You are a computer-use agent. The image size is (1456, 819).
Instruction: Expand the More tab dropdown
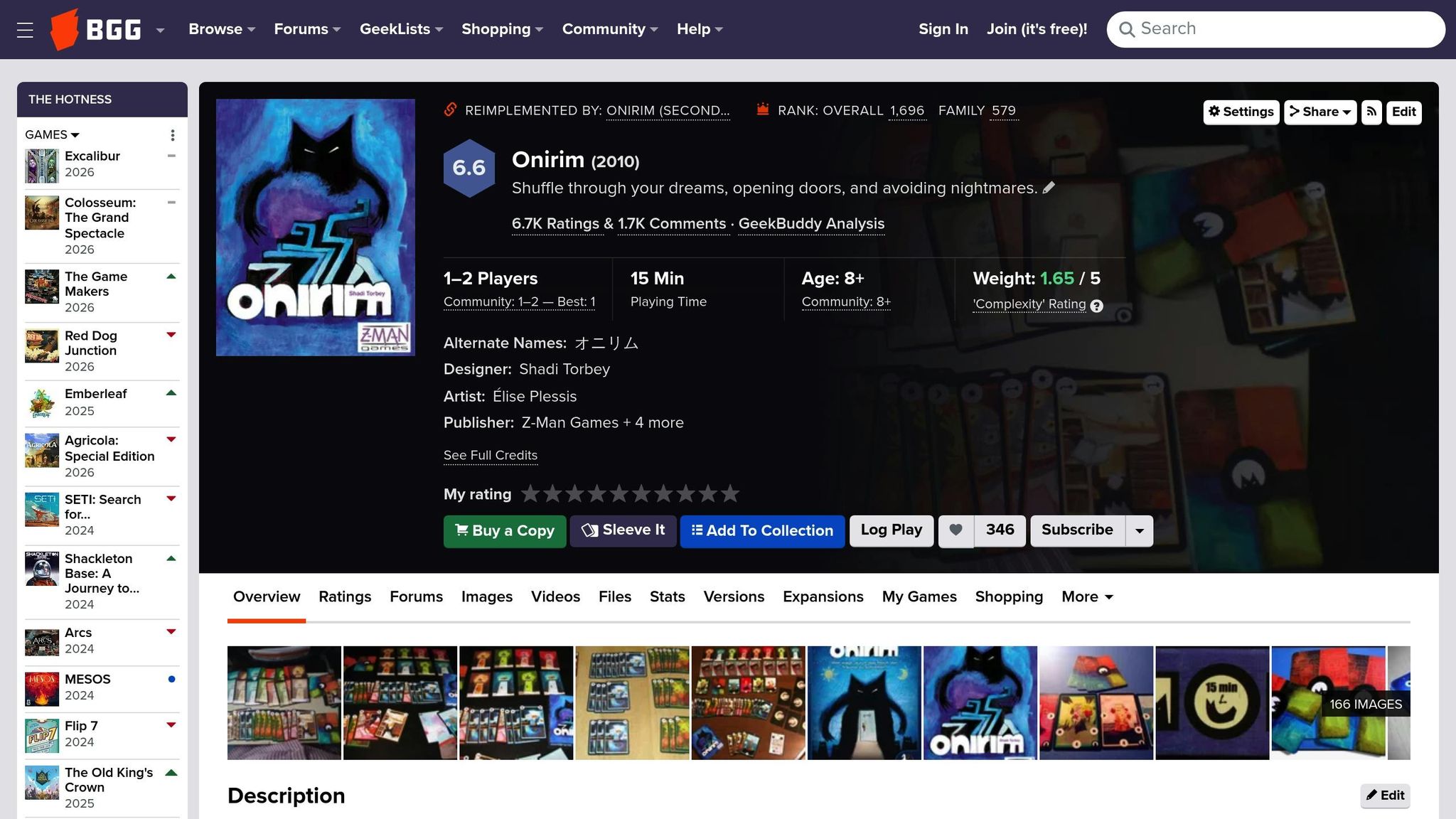coord(1087,596)
